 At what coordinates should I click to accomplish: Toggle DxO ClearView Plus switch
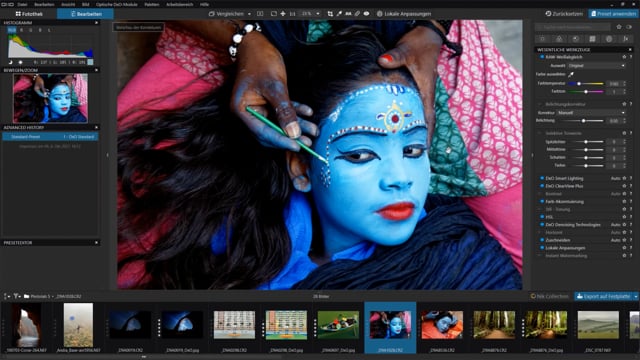[x=542, y=186]
